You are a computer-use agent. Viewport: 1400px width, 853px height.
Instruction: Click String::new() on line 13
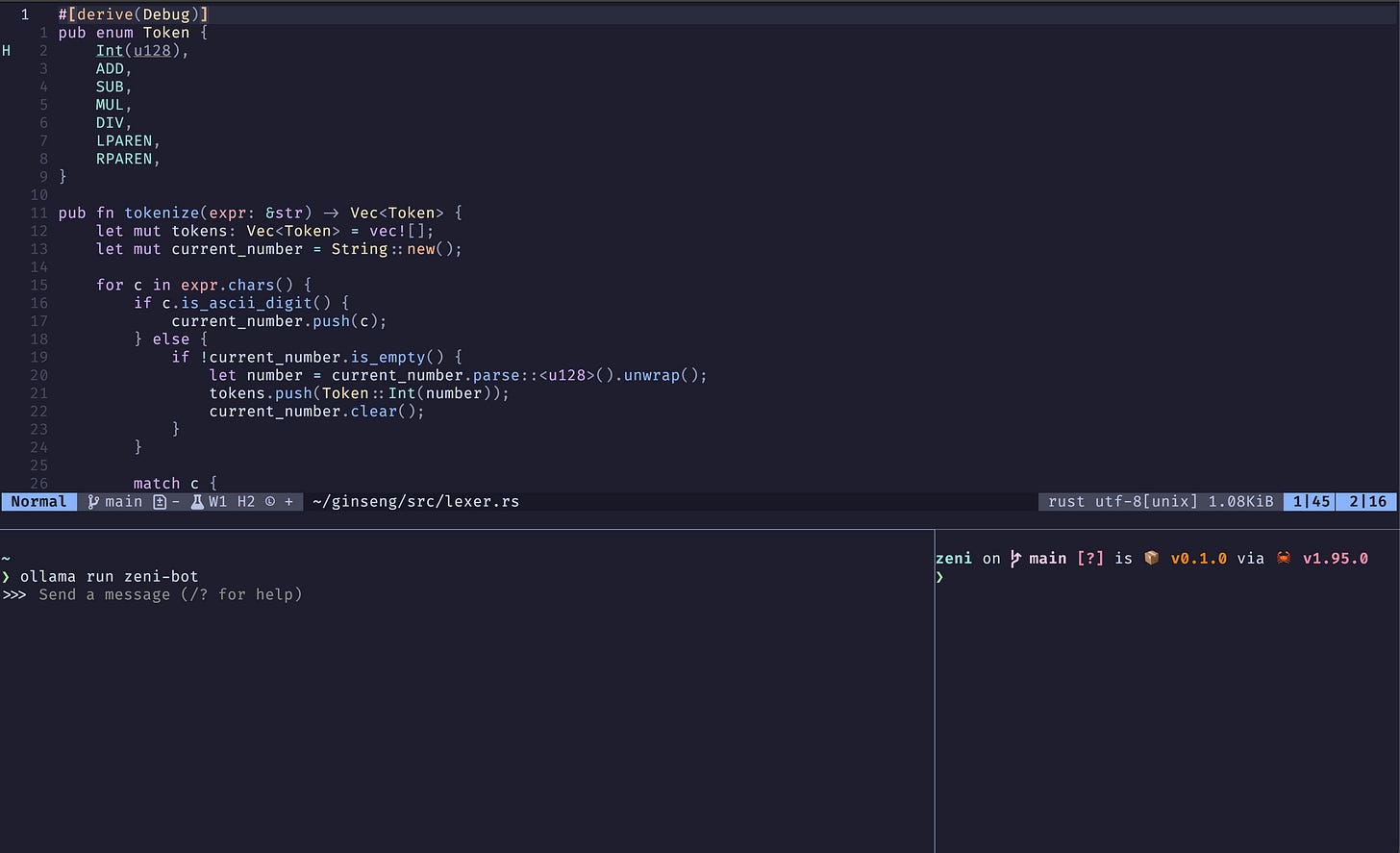pyautogui.click(x=392, y=249)
